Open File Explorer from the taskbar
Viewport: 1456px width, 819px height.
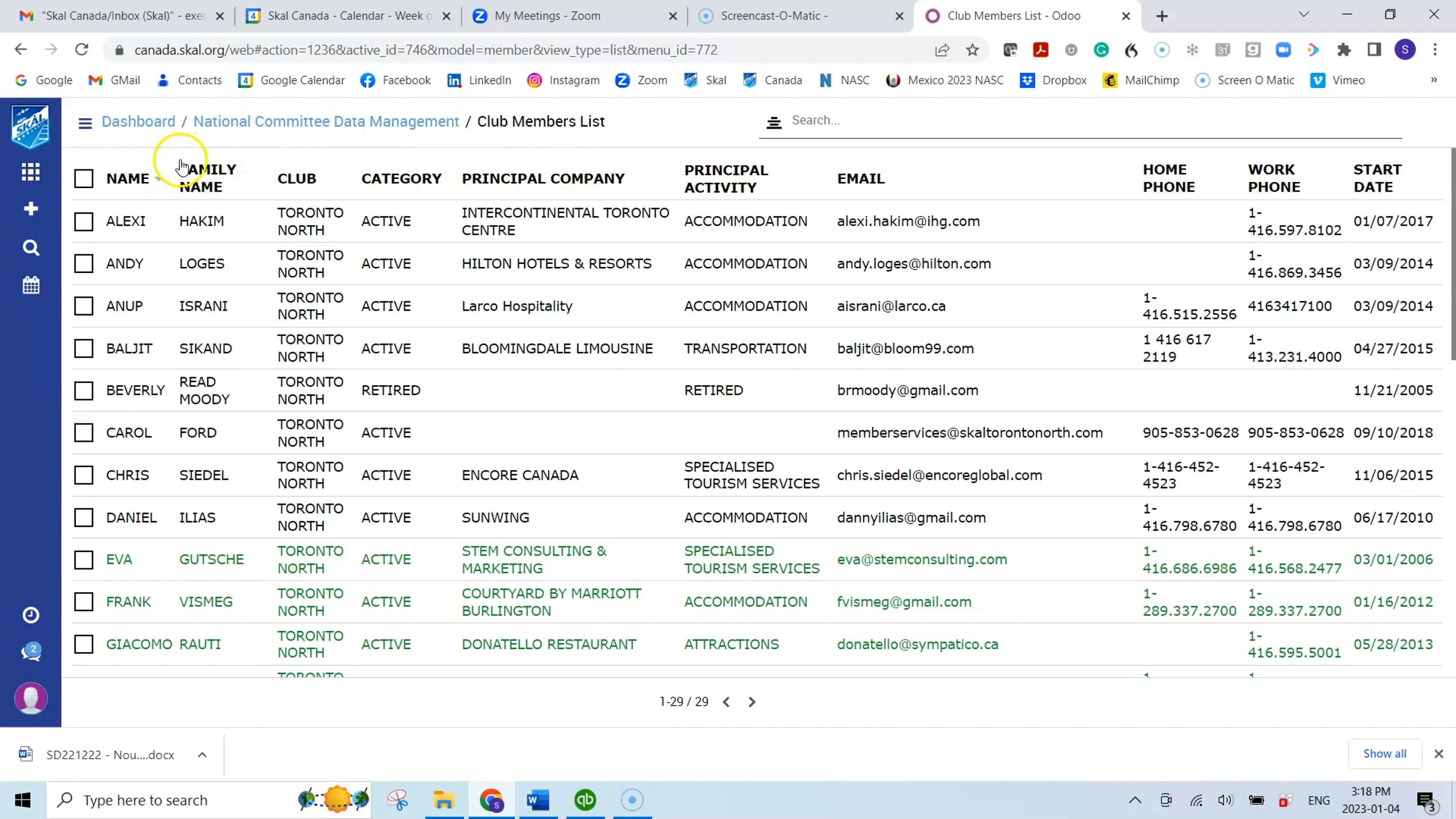[x=444, y=800]
